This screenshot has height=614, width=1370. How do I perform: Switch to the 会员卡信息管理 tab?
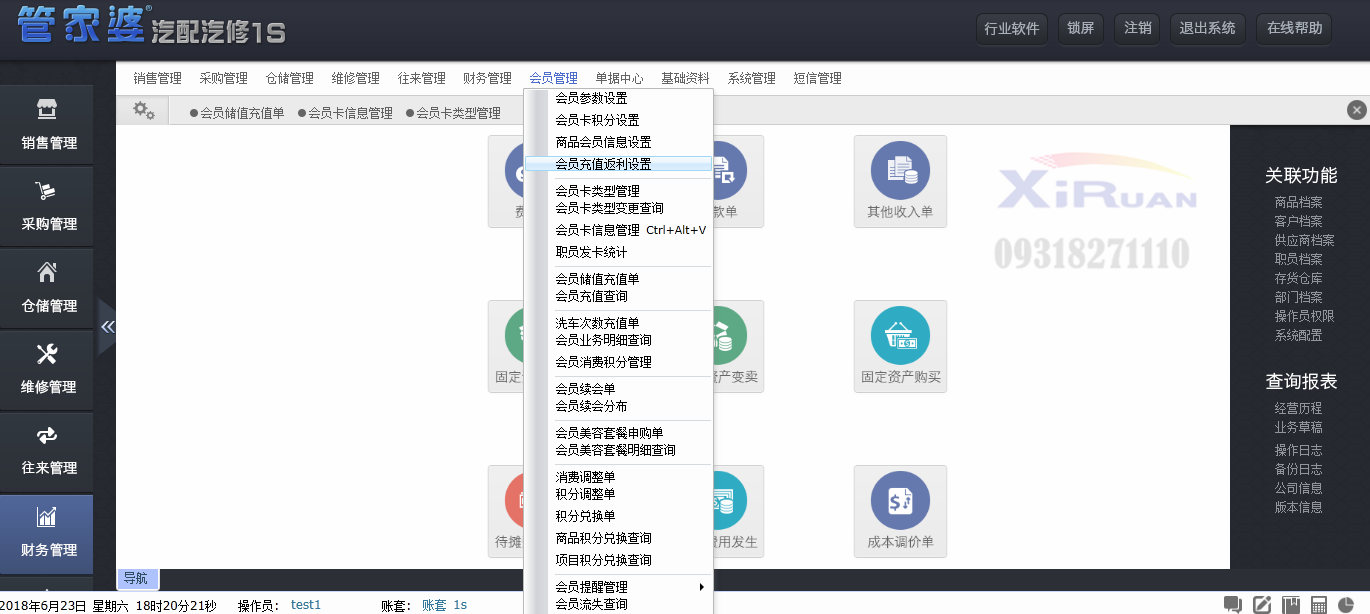tap(350, 113)
